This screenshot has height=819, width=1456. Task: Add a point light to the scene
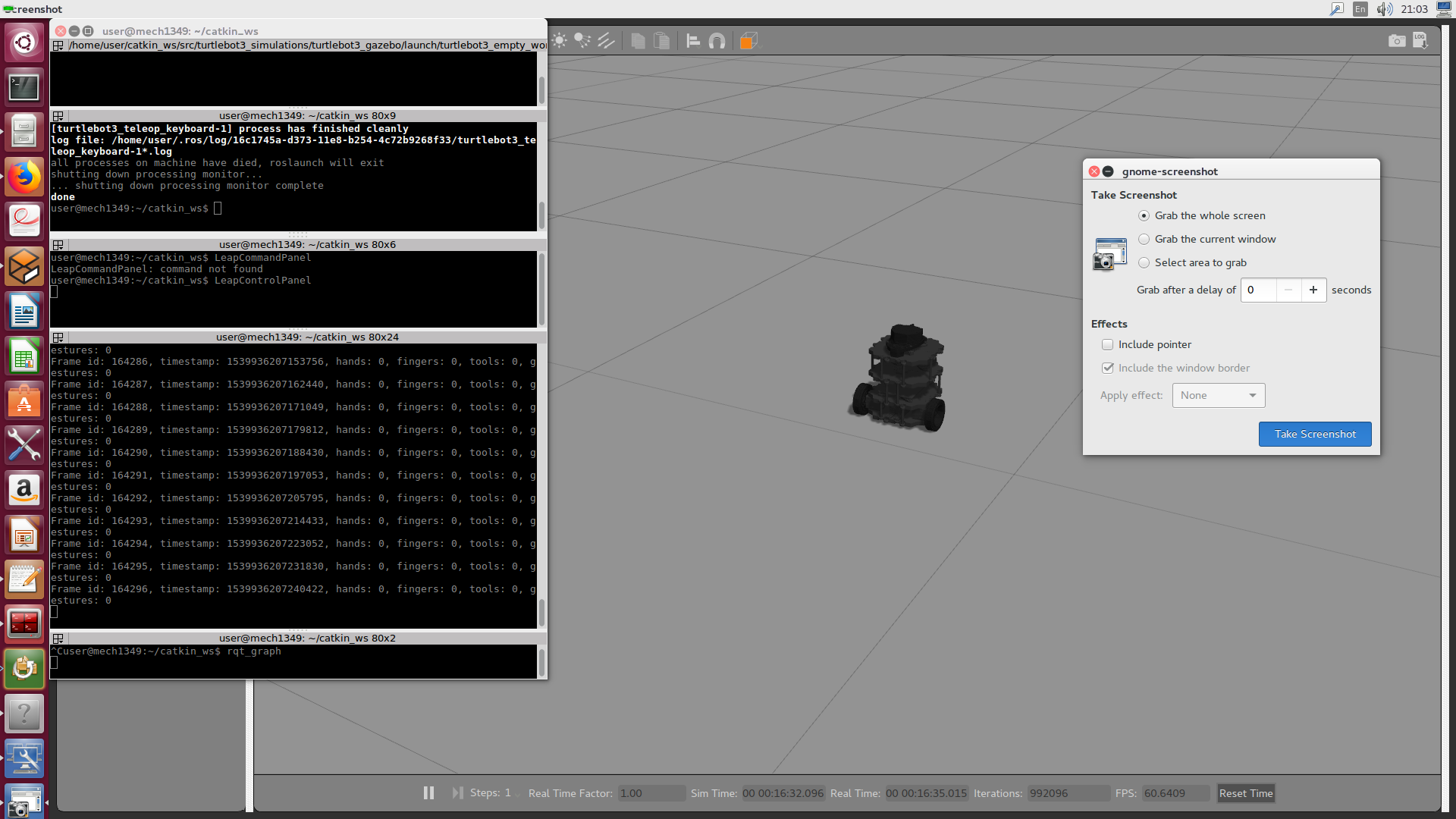(559, 41)
